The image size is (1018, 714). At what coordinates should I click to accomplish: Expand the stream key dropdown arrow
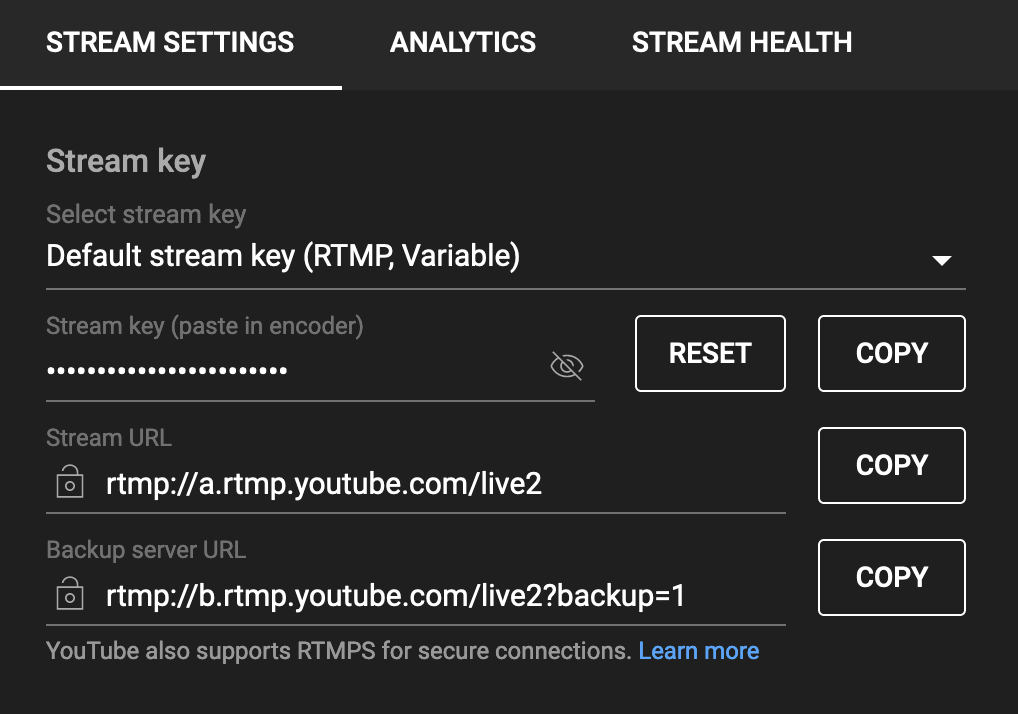940,260
